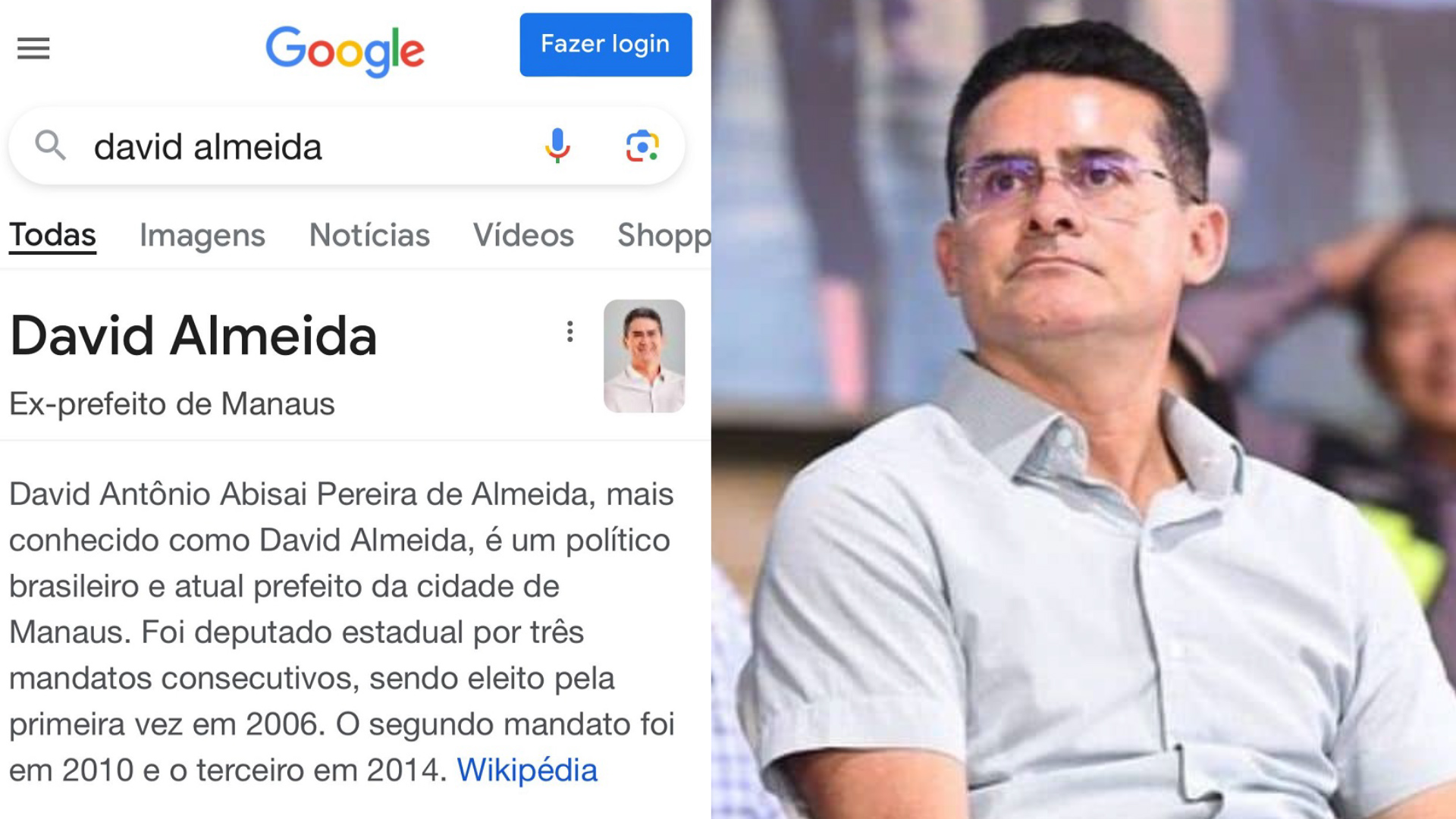
Task: Open the Wikipédia link
Action: click(527, 770)
